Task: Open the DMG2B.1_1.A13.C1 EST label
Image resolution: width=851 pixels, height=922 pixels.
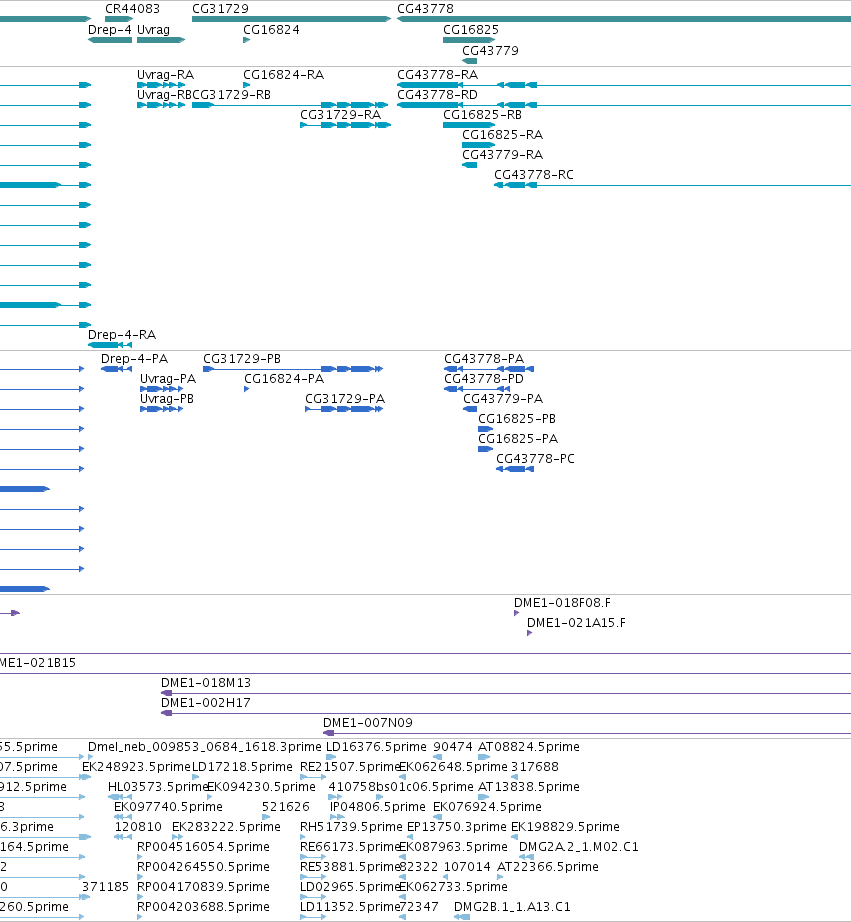Action: (x=512, y=907)
